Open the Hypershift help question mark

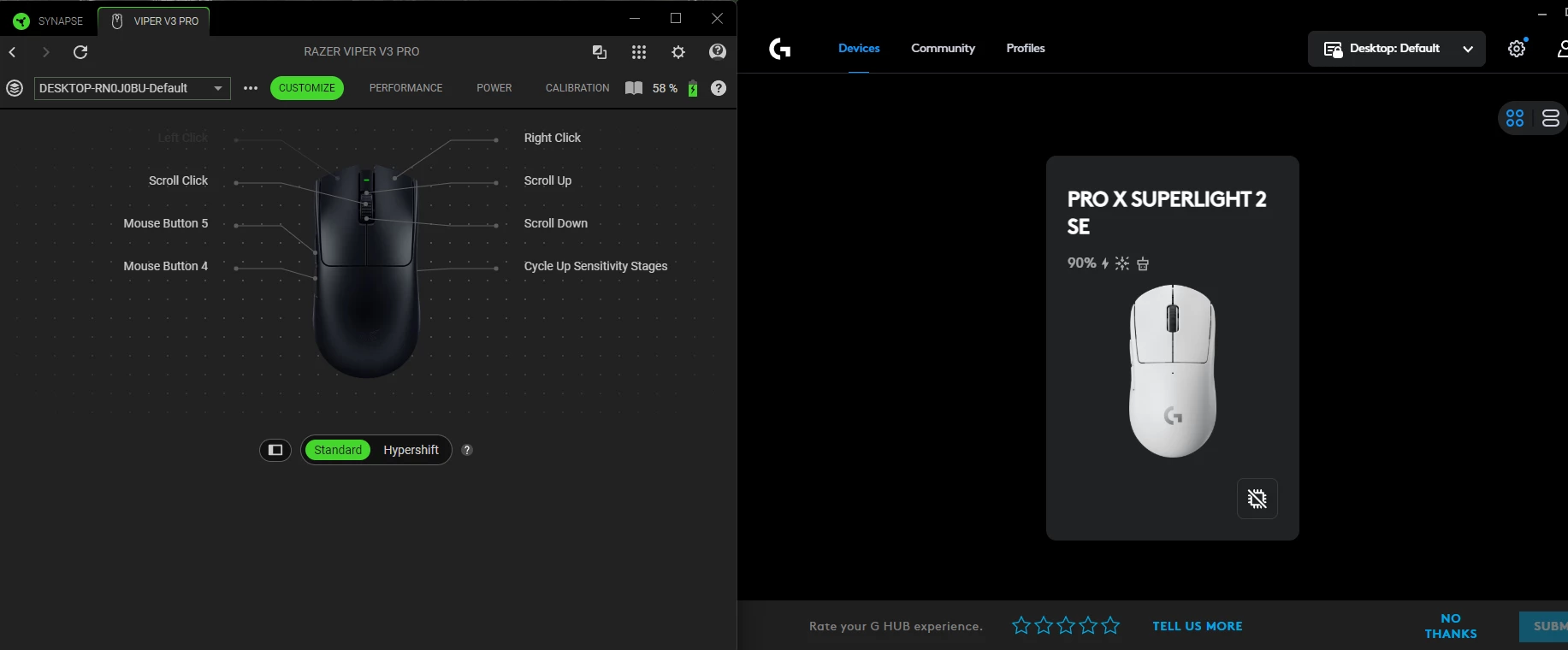pyautogui.click(x=467, y=450)
